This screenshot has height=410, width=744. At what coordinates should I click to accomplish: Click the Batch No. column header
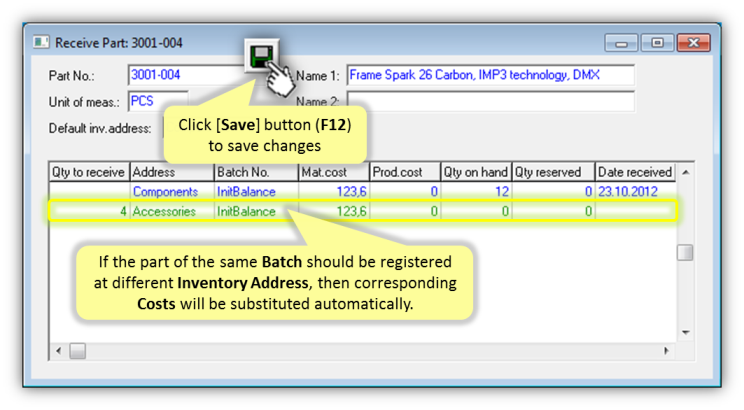tap(256, 172)
